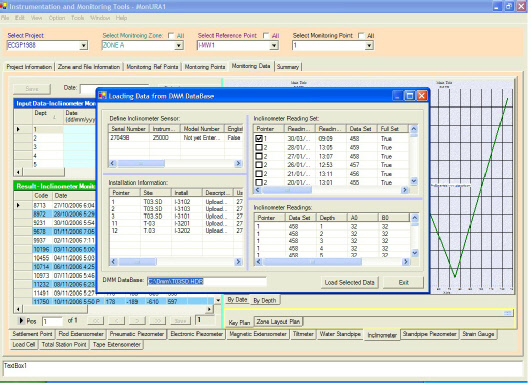Select the Rod Extensometer tab
531x383 pixels.
coord(81,334)
